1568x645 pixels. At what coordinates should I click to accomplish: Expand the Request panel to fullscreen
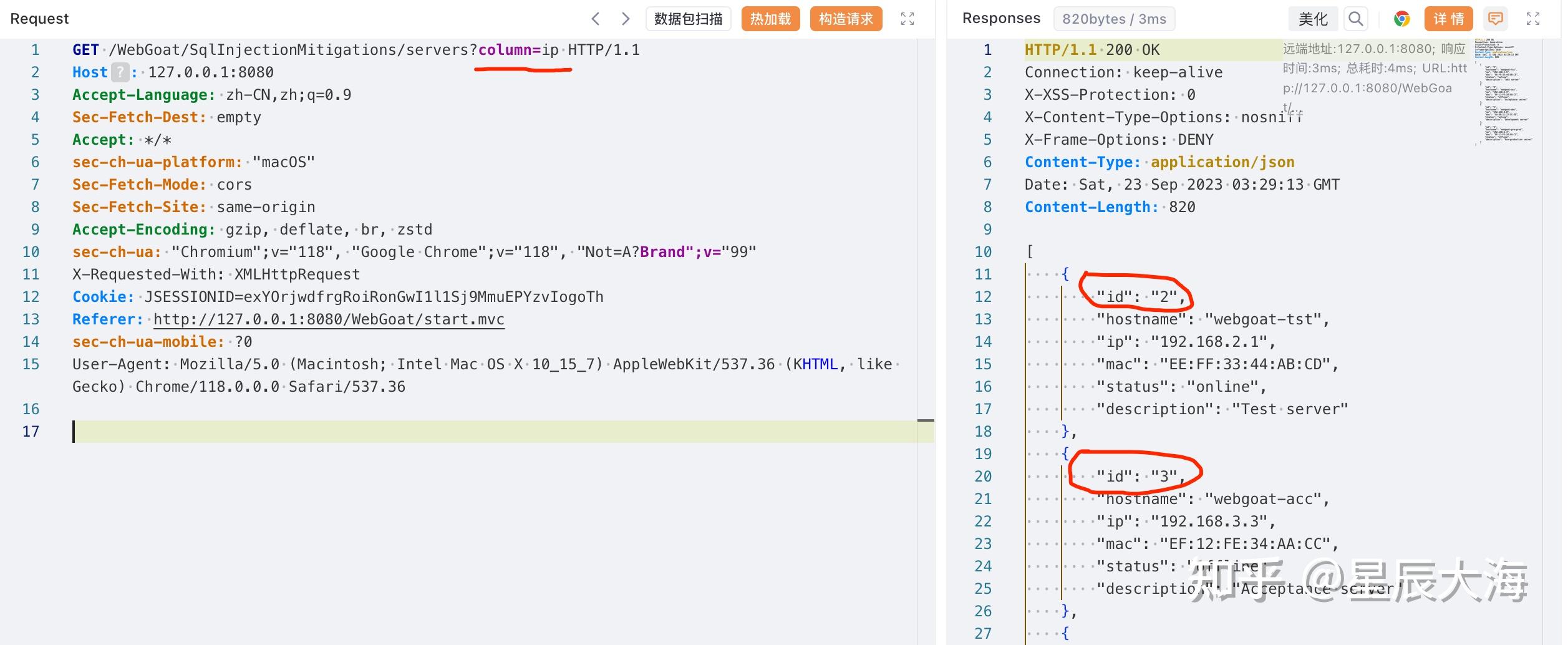(908, 19)
